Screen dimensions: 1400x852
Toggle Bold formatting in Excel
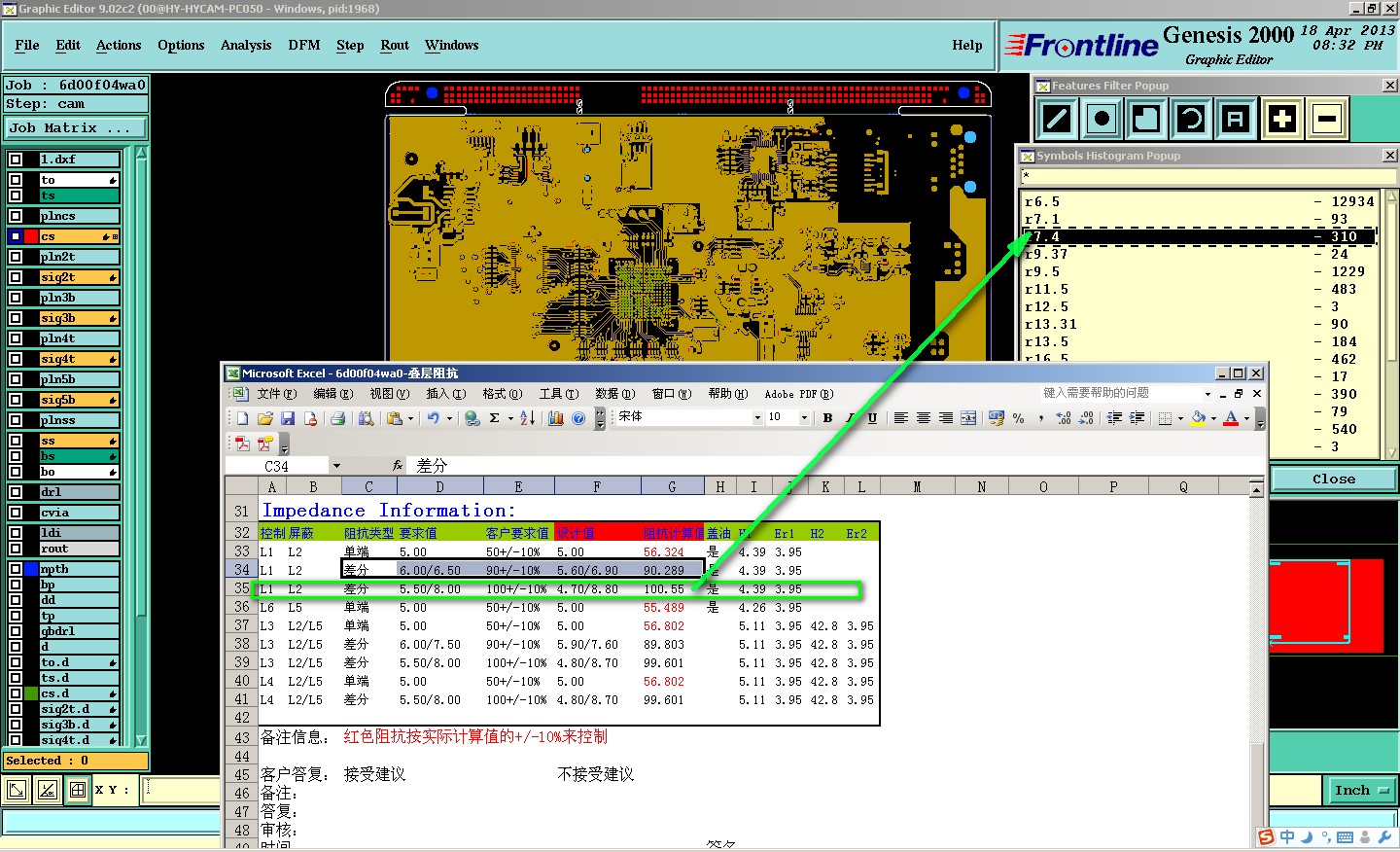tap(828, 418)
